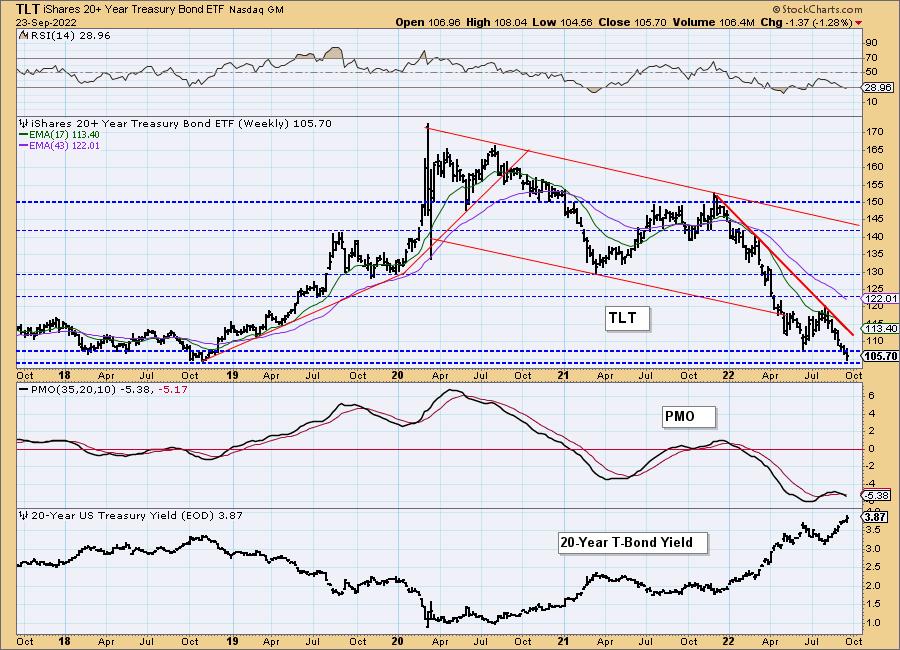The image size is (900, 650).
Task: Click the Low 104.56 readout
Action: [x=562, y=22]
